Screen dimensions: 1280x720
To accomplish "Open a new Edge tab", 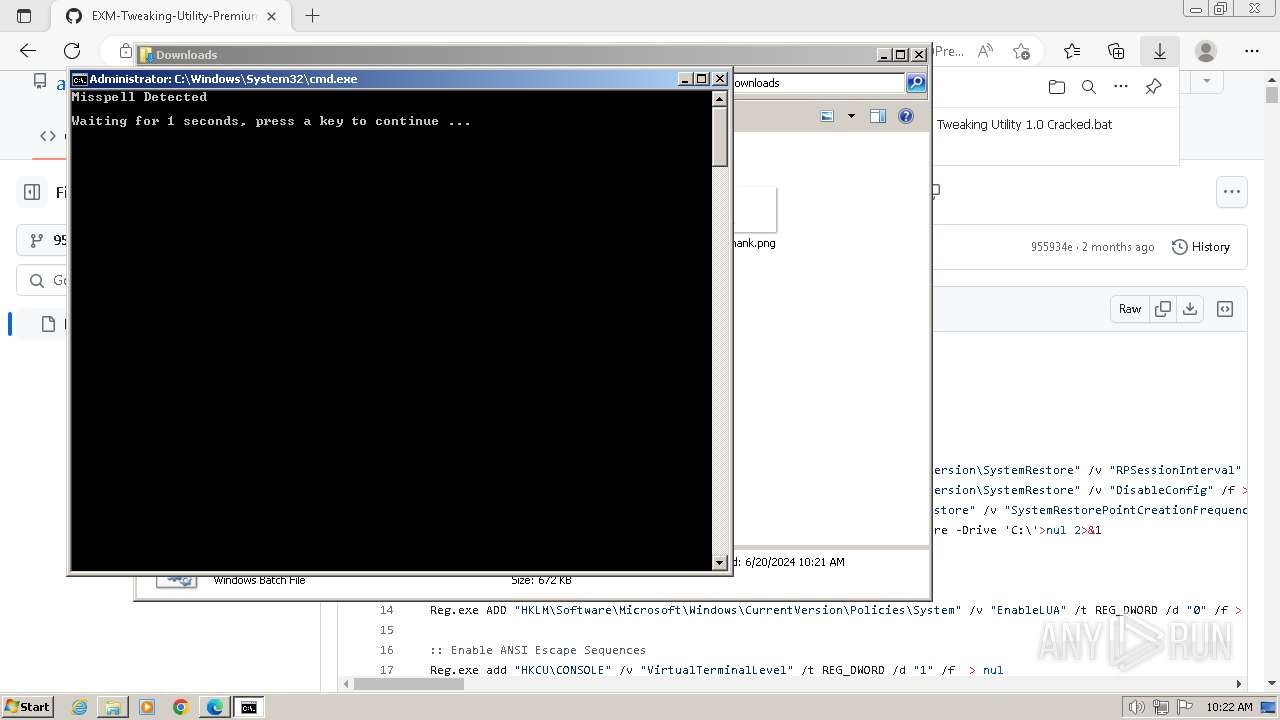I will (312, 16).
